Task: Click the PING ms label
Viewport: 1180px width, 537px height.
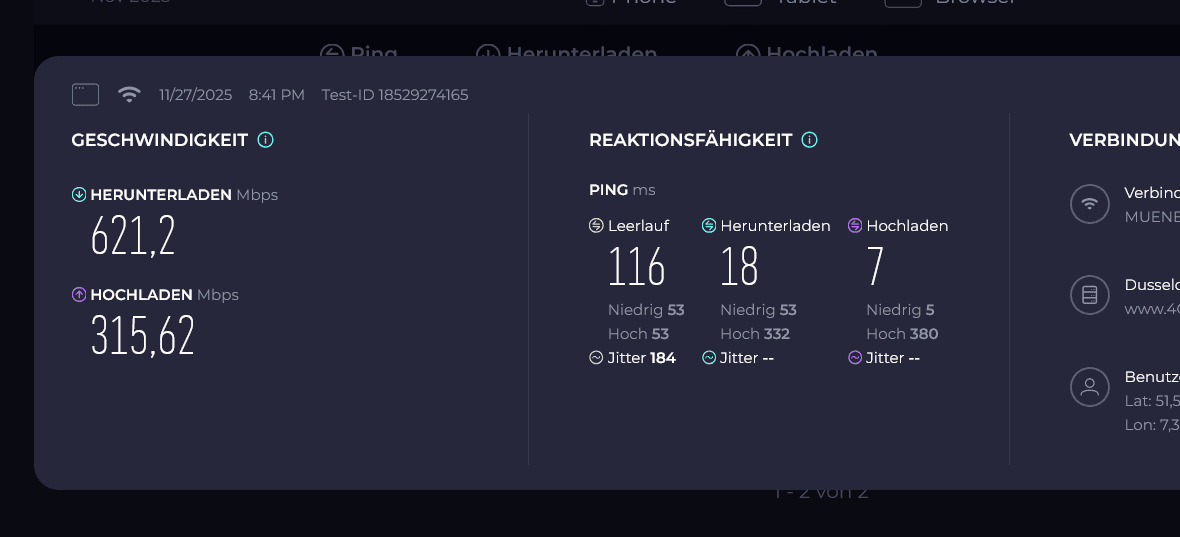Action: (622, 190)
